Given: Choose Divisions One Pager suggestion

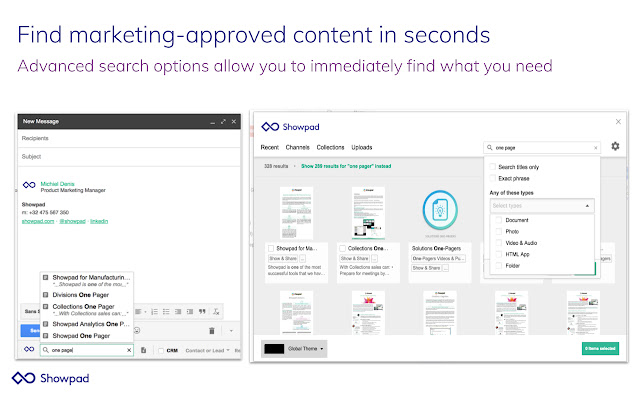Looking at the screenshot, I should click(87, 295).
